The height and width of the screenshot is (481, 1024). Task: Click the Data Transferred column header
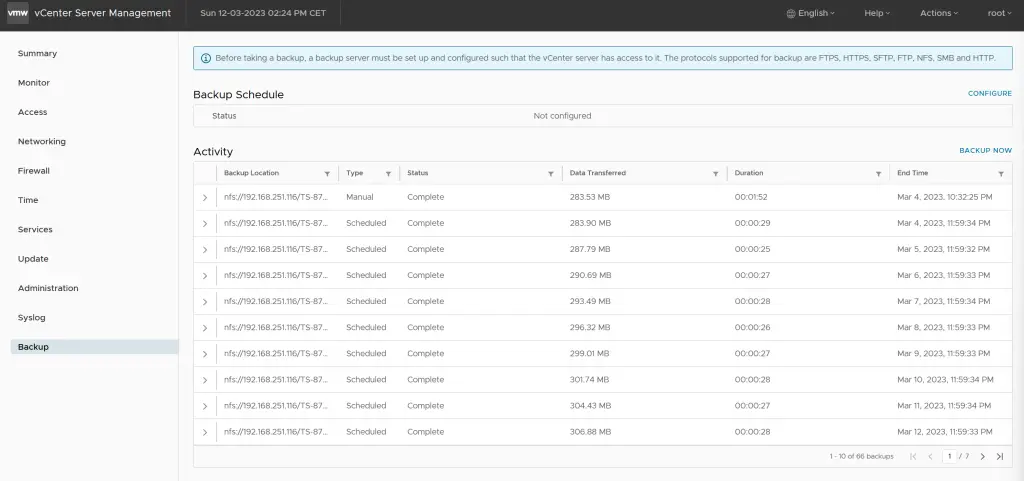[x=598, y=173]
